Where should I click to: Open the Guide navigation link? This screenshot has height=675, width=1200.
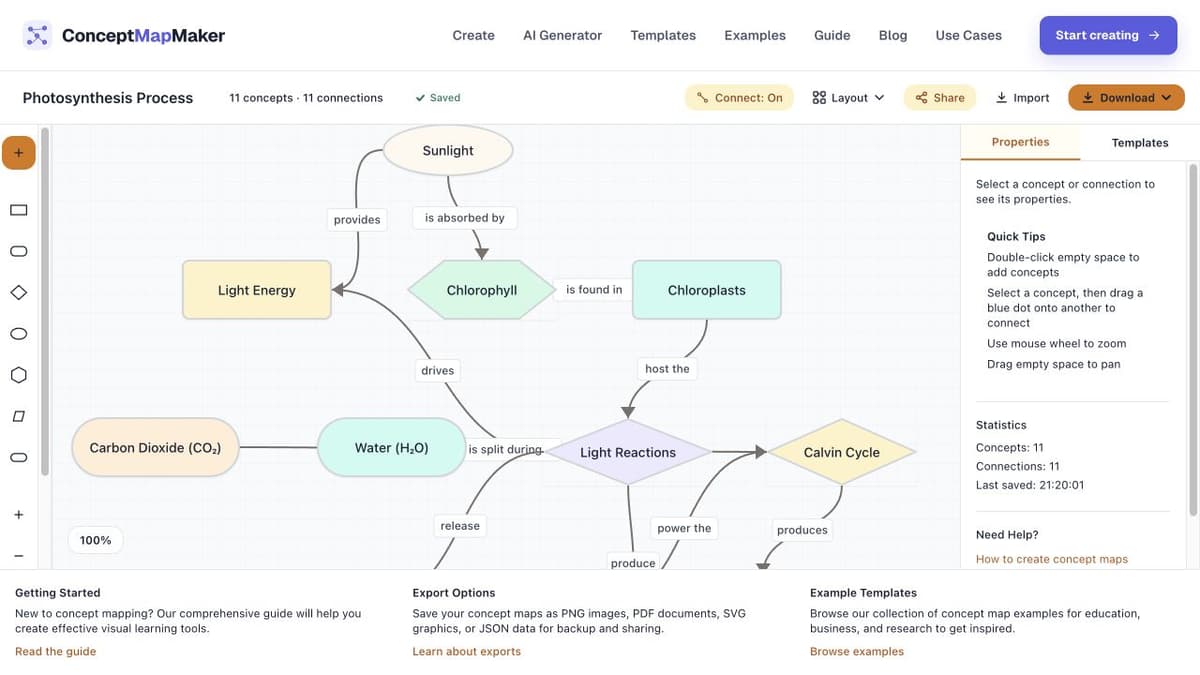pos(832,35)
